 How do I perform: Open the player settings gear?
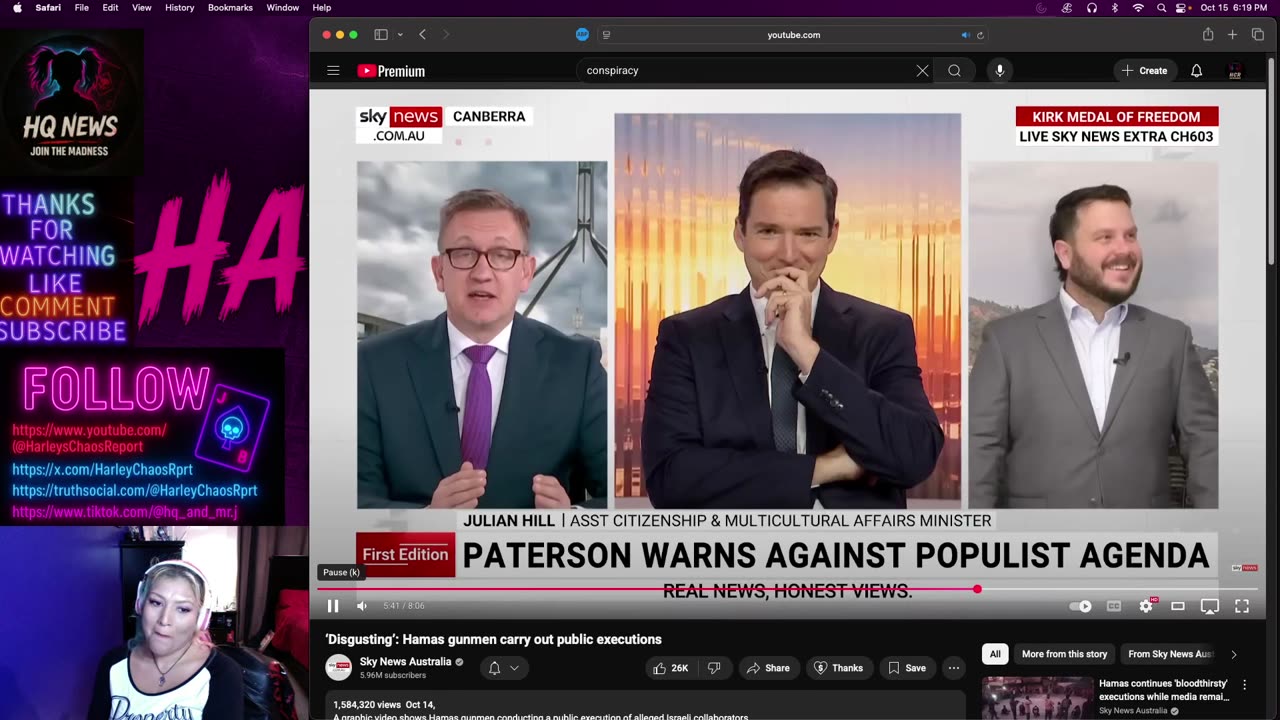(x=1146, y=606)
